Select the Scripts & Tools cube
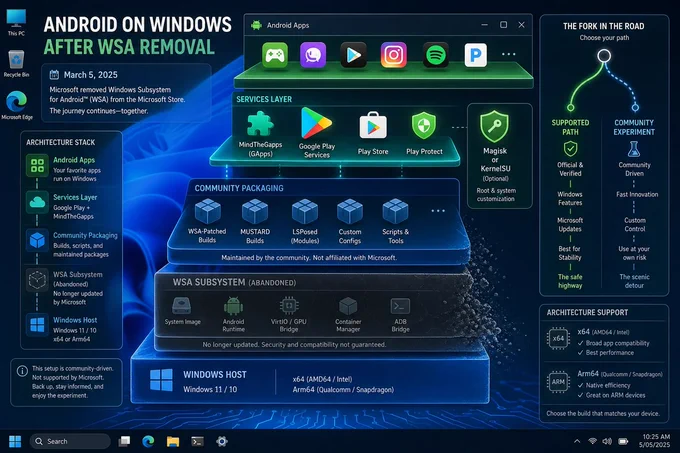 (396, 212)
